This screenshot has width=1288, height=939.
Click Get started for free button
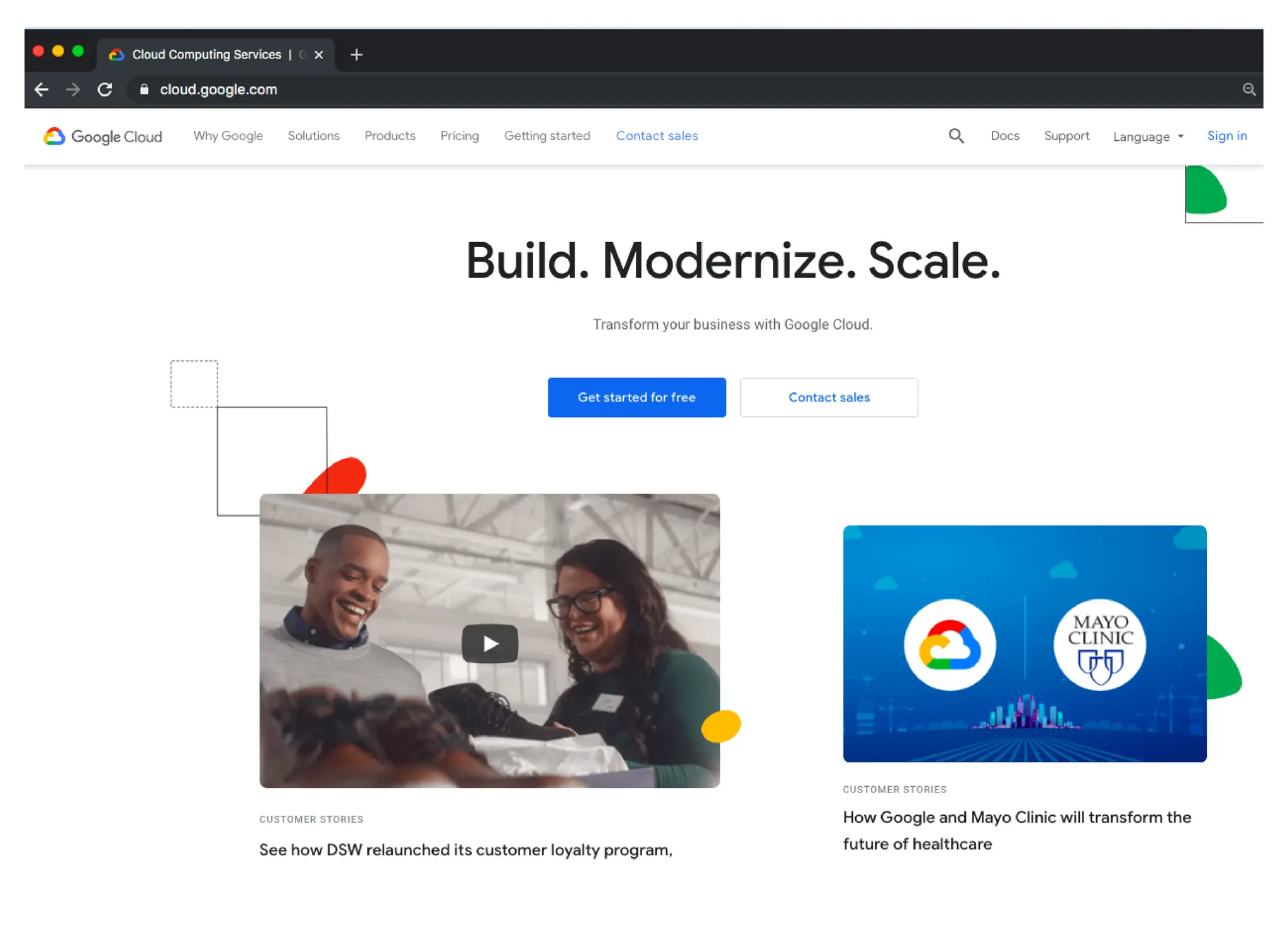tap(636, 397)
